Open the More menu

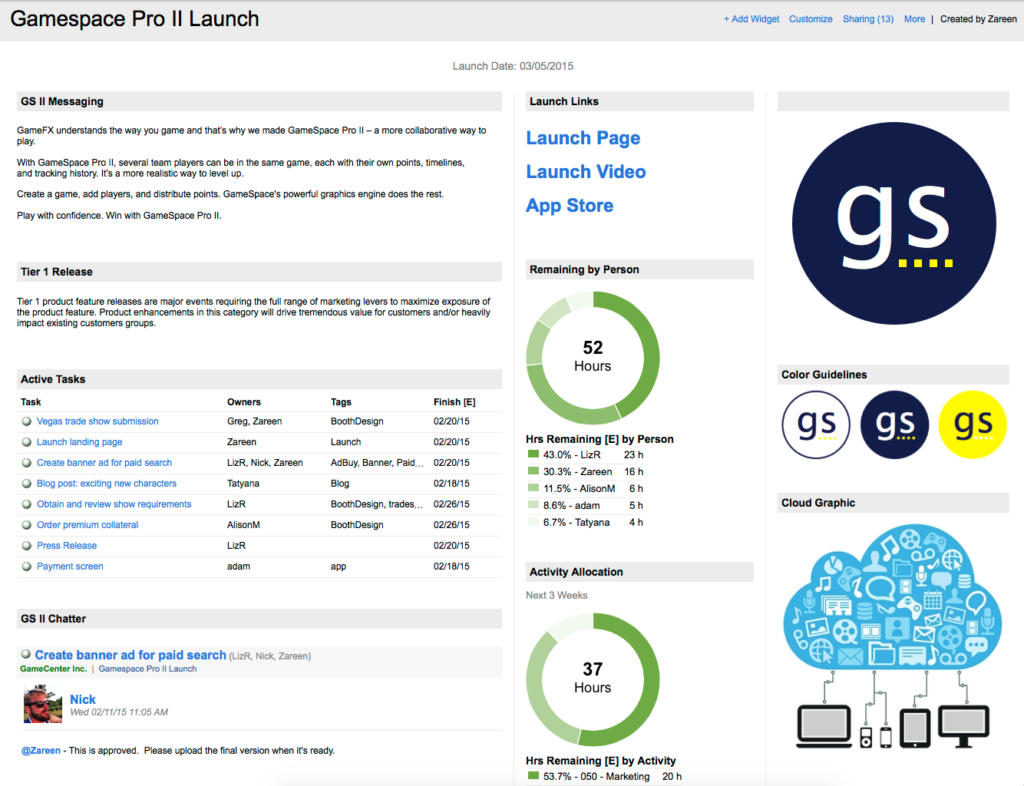pos(914,19)
